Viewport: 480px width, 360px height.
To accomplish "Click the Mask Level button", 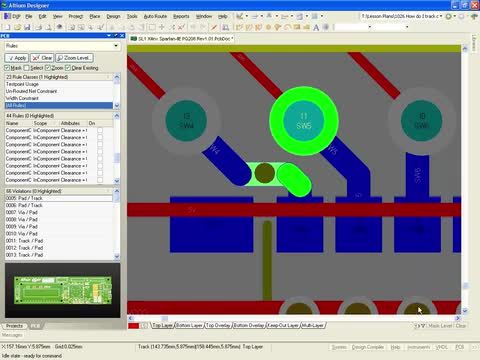I will (440, 326).
